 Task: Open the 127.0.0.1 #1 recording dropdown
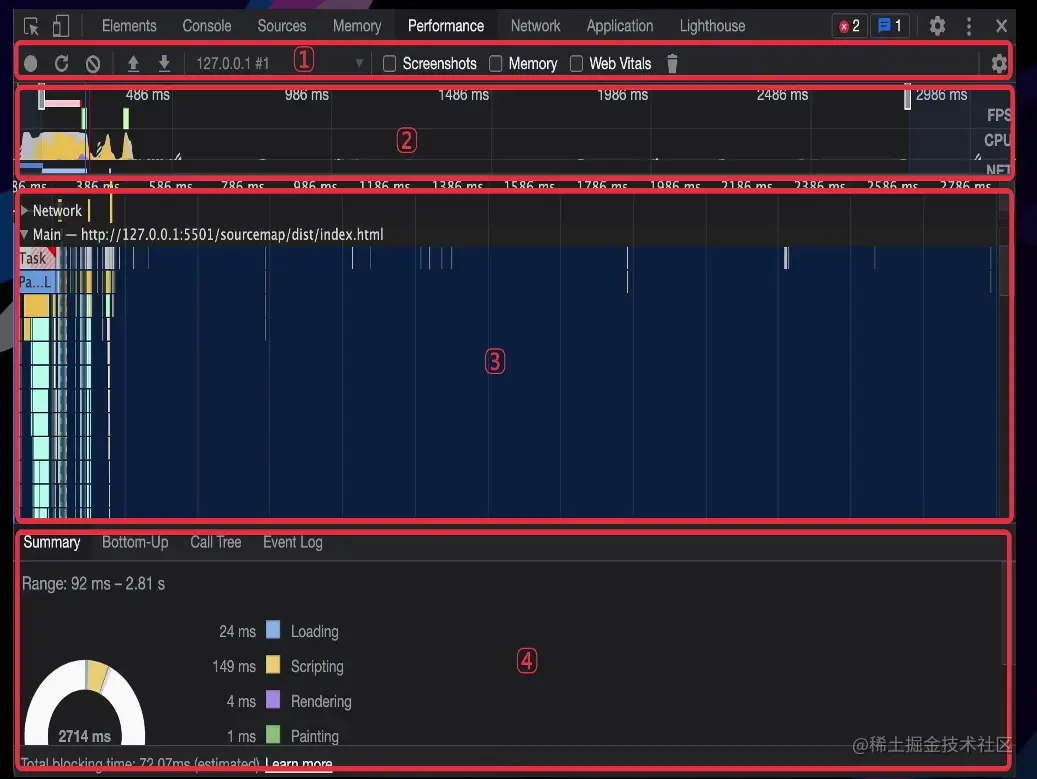pos(281,63)
